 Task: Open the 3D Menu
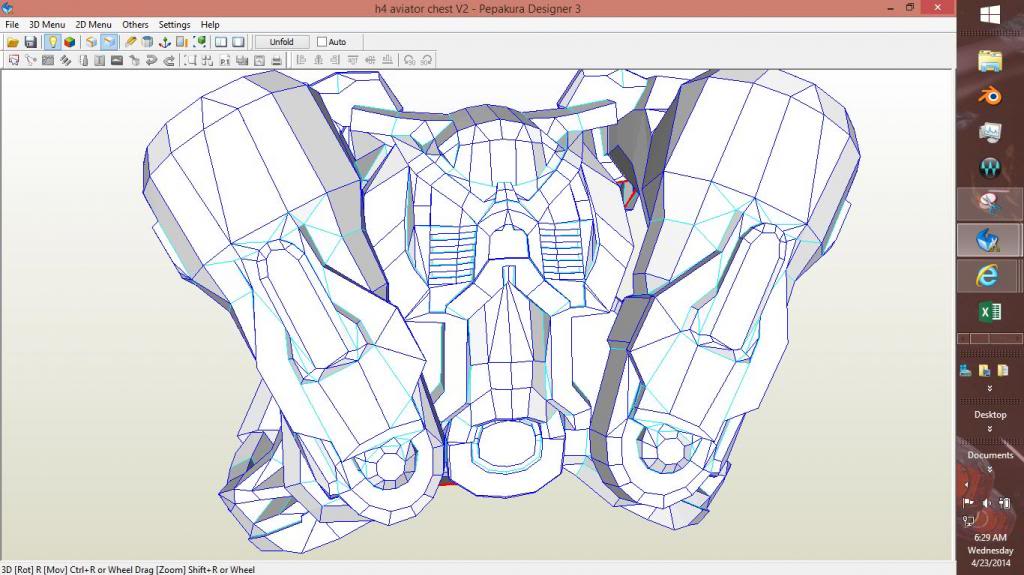click(47, 24)
